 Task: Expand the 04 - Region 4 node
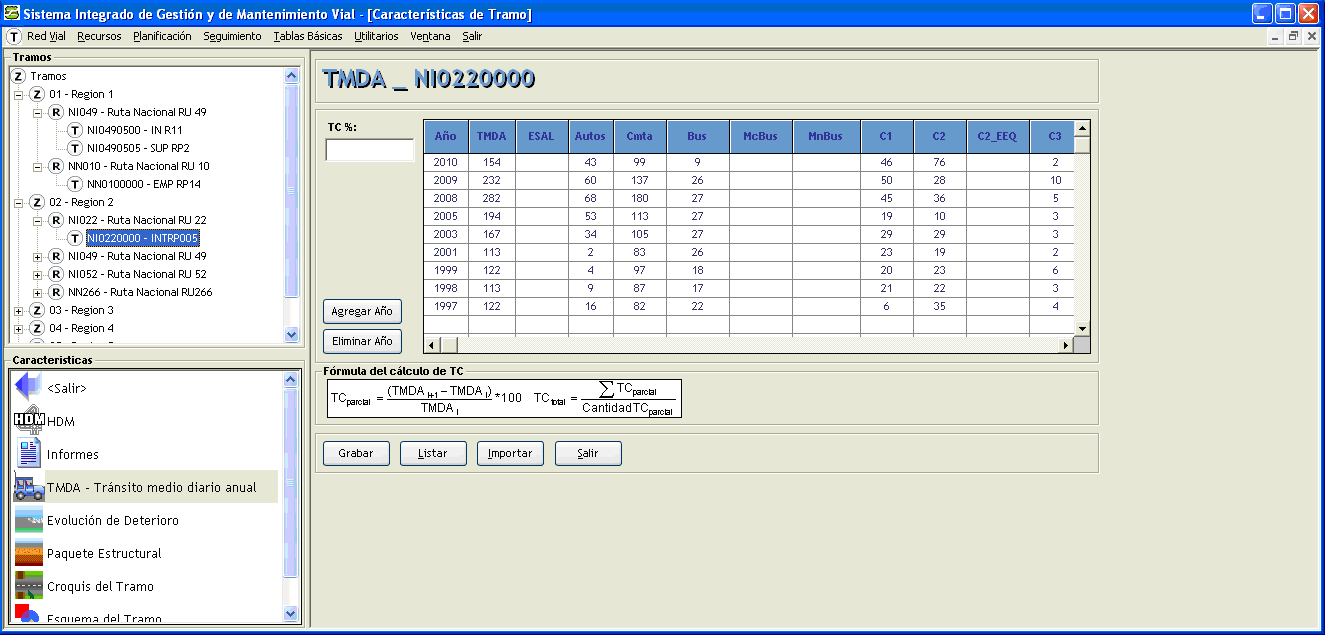(18, 328)
